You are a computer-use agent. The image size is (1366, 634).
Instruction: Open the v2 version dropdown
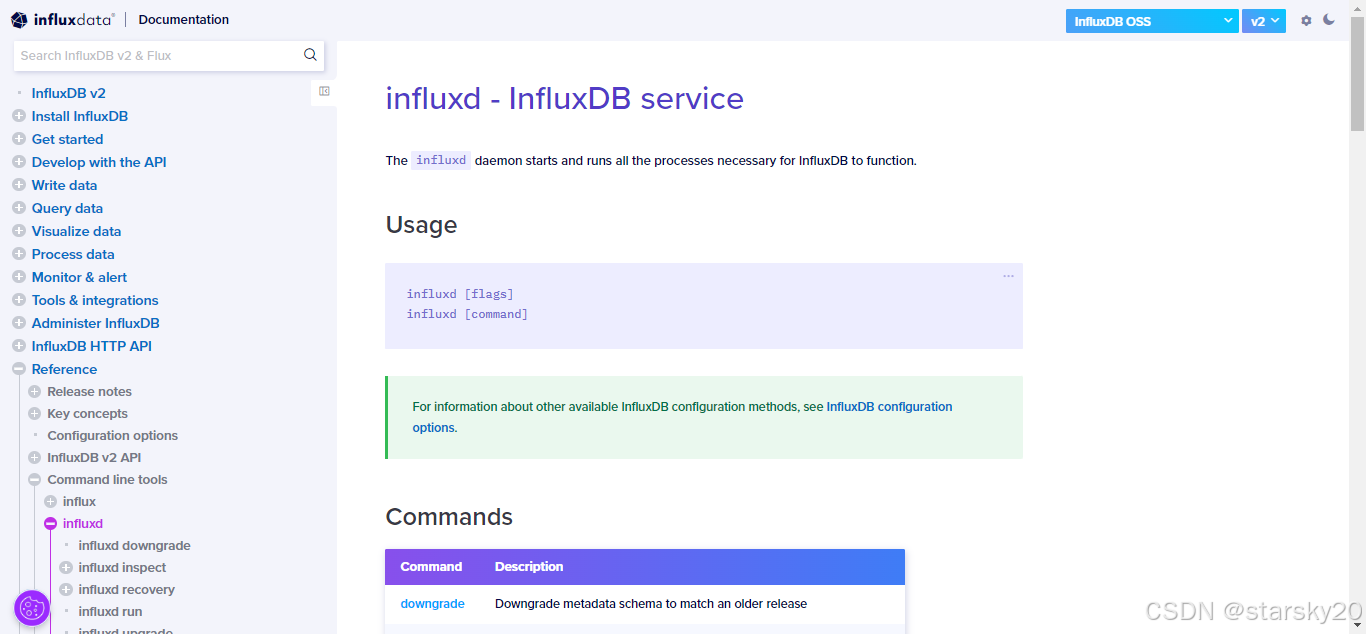(1263, 20)
